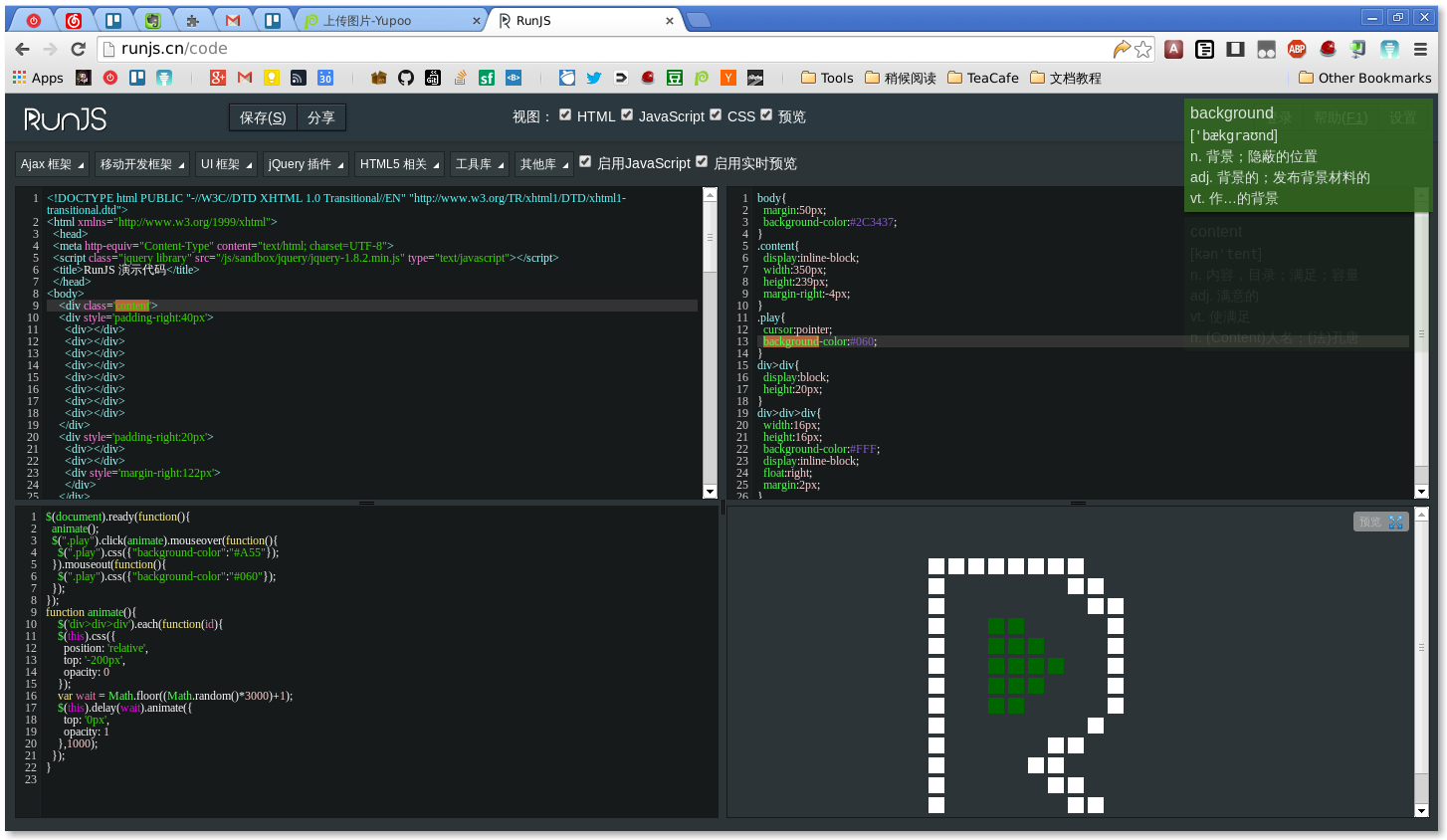Bookmark this page with star icon
1447x840 pixels.
1143,49
